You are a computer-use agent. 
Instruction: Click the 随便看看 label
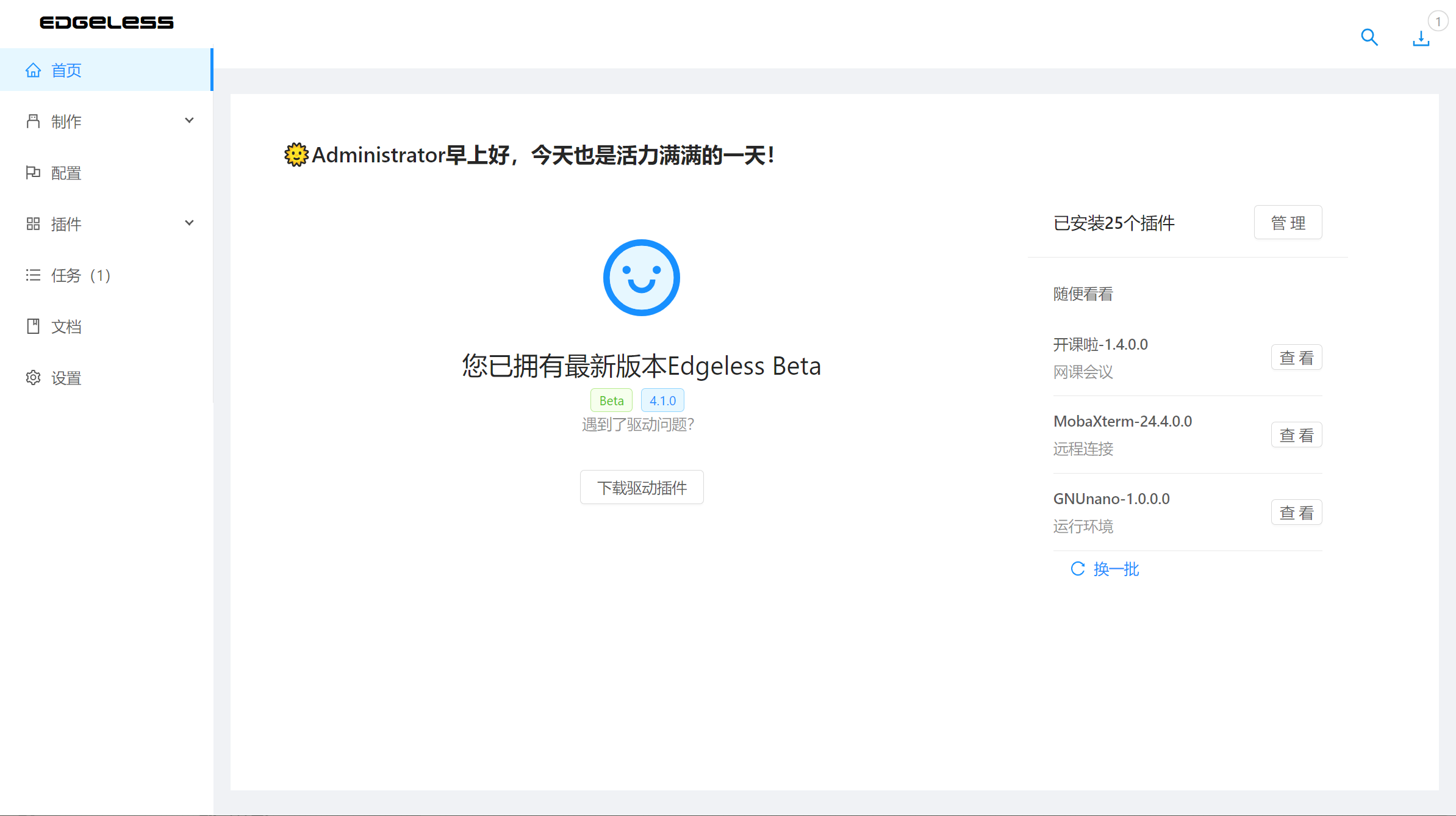click(x=1083, y=294)
